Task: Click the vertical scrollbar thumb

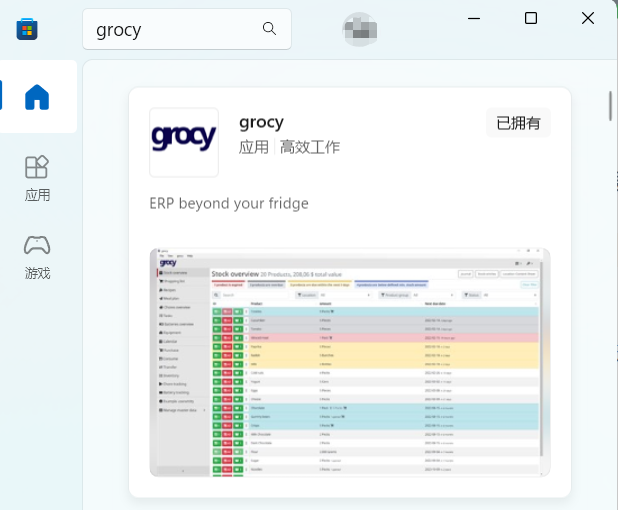Action: (610, 106)
